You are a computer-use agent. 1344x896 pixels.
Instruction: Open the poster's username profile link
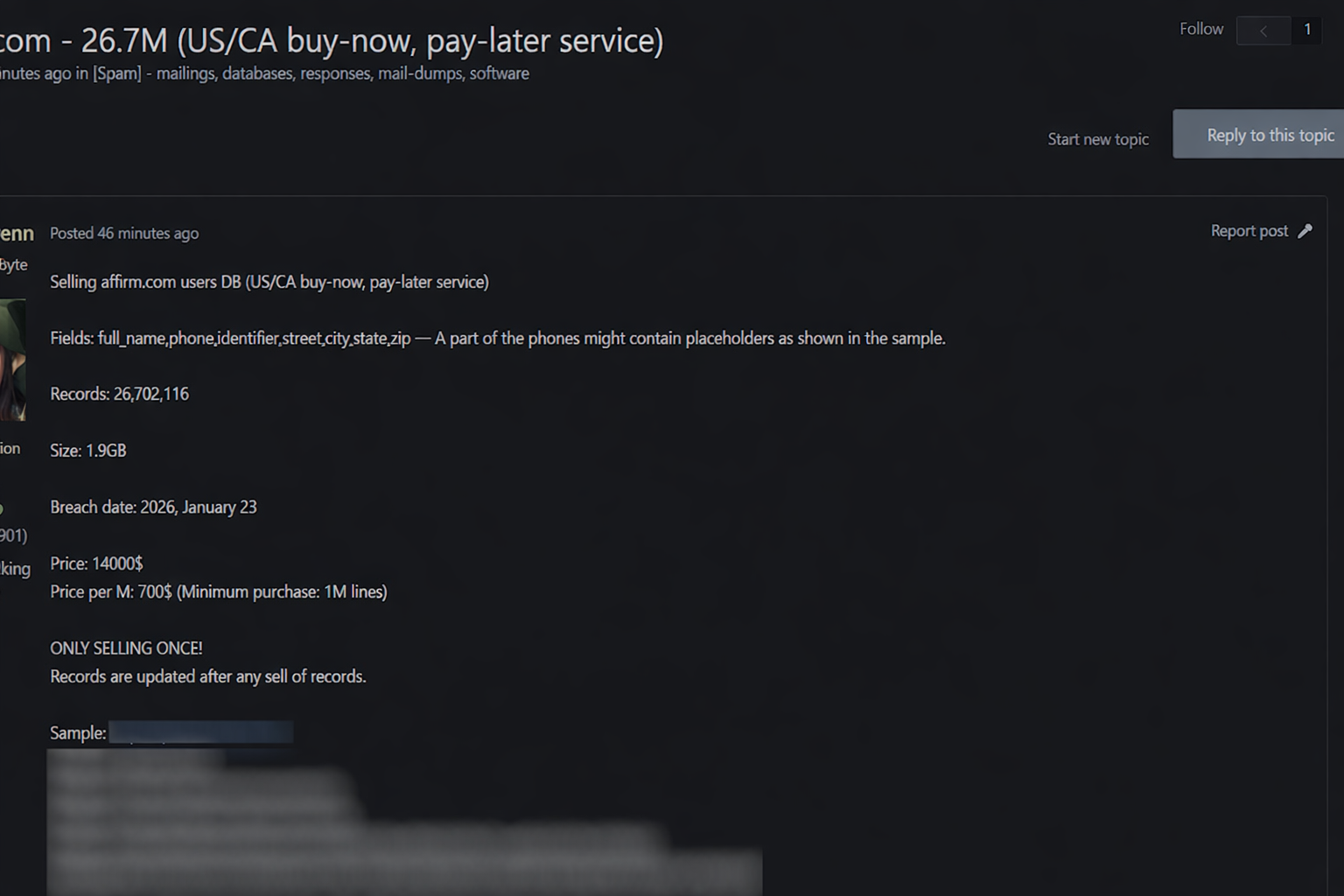pyautogui.click(x=17, y=234)
